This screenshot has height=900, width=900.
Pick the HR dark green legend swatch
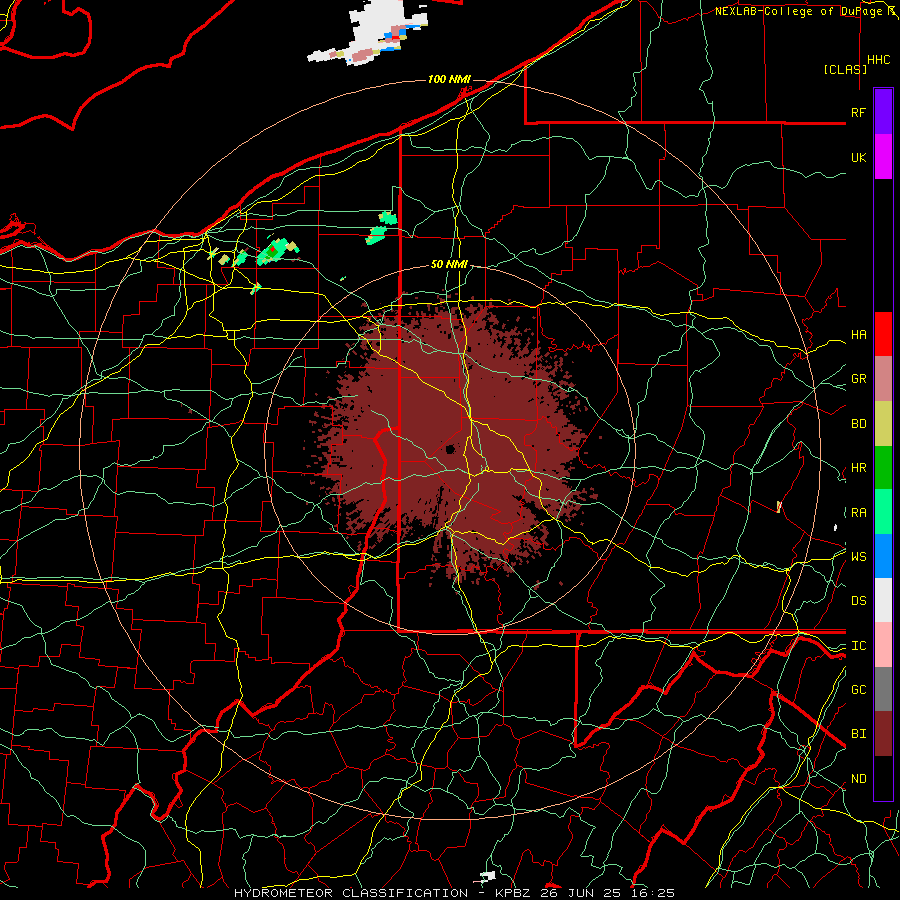pos(883,468)
